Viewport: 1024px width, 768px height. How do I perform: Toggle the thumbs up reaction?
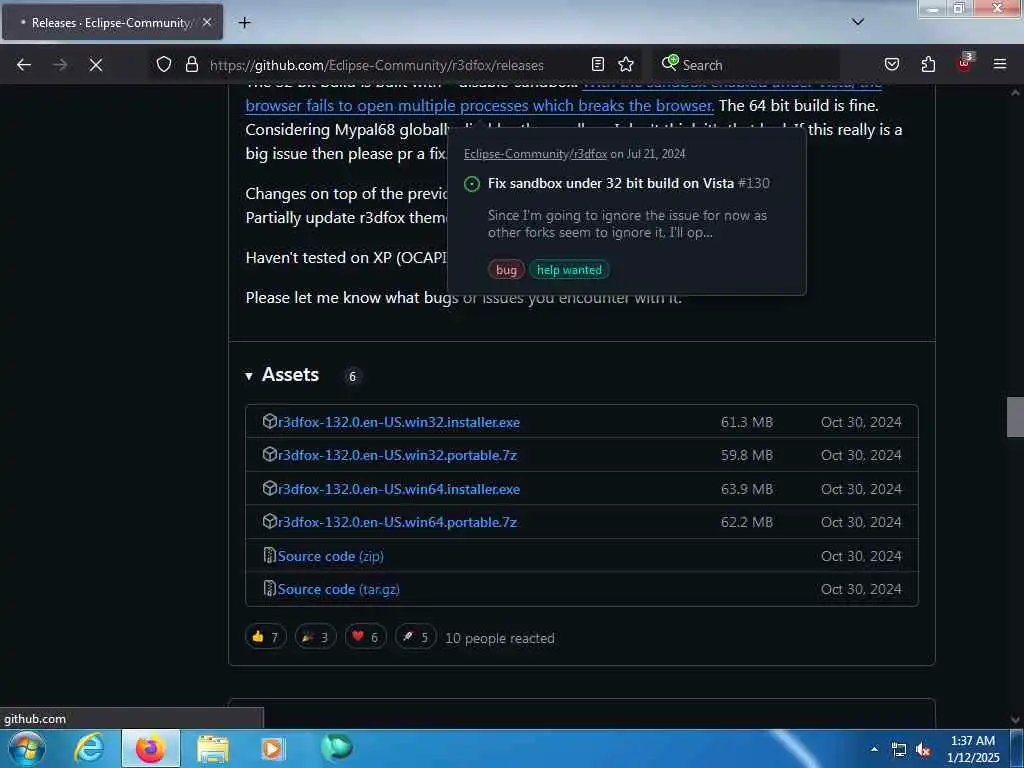coord(265,637)
